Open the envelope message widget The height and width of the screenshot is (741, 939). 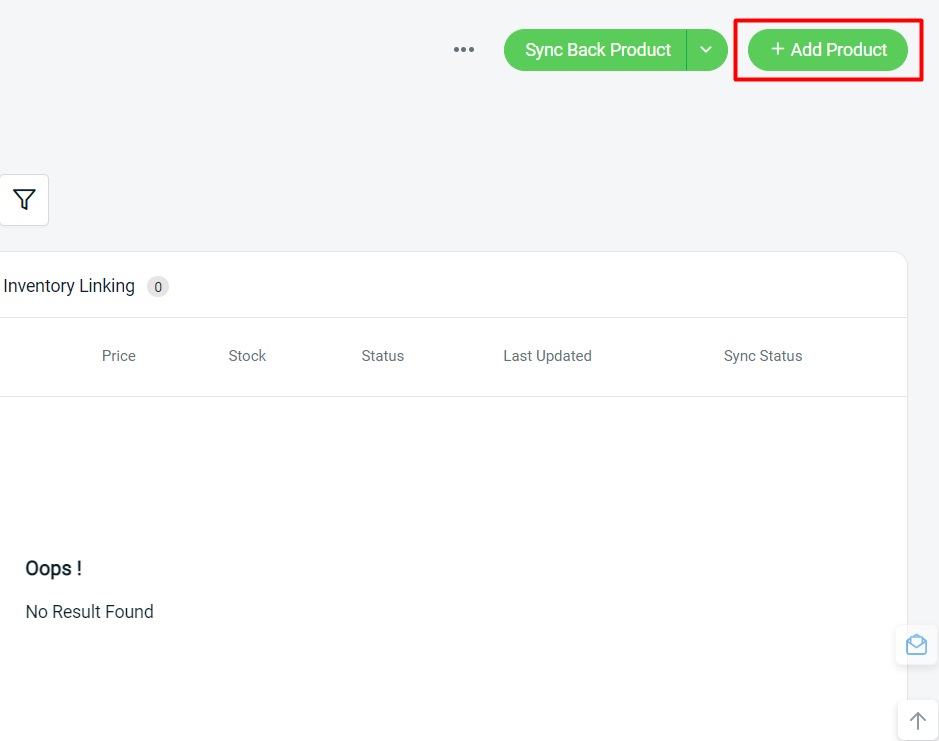point(916,645)
